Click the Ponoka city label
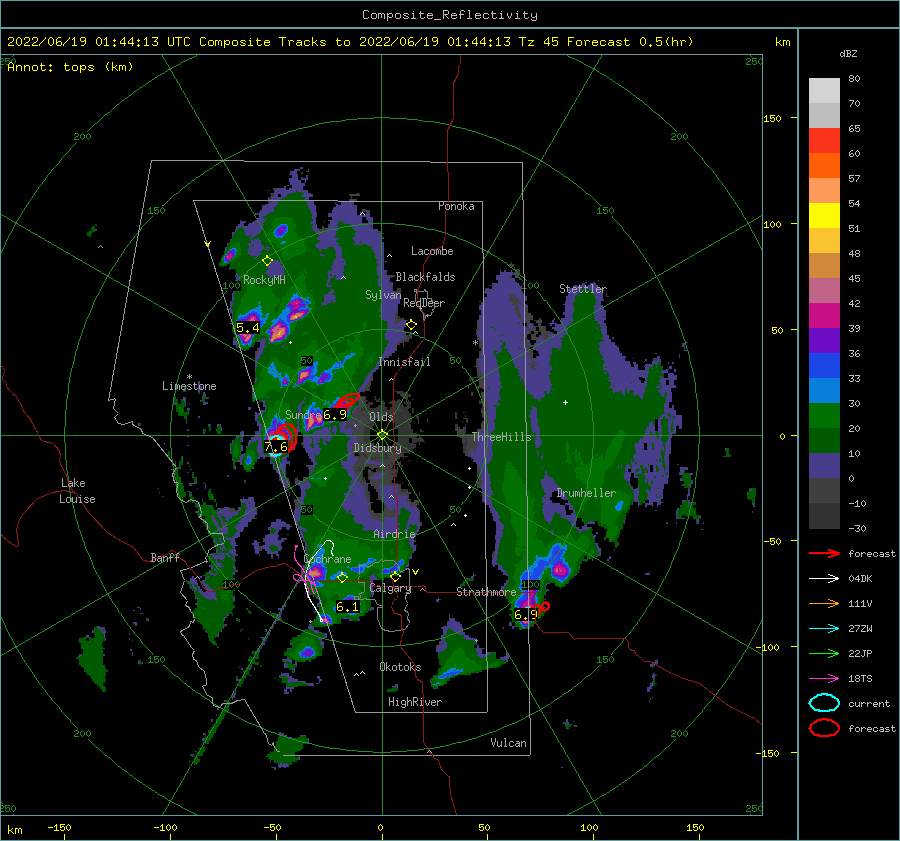Image resolution: width=900 pixels, height=841 pixels. (456, 206)
